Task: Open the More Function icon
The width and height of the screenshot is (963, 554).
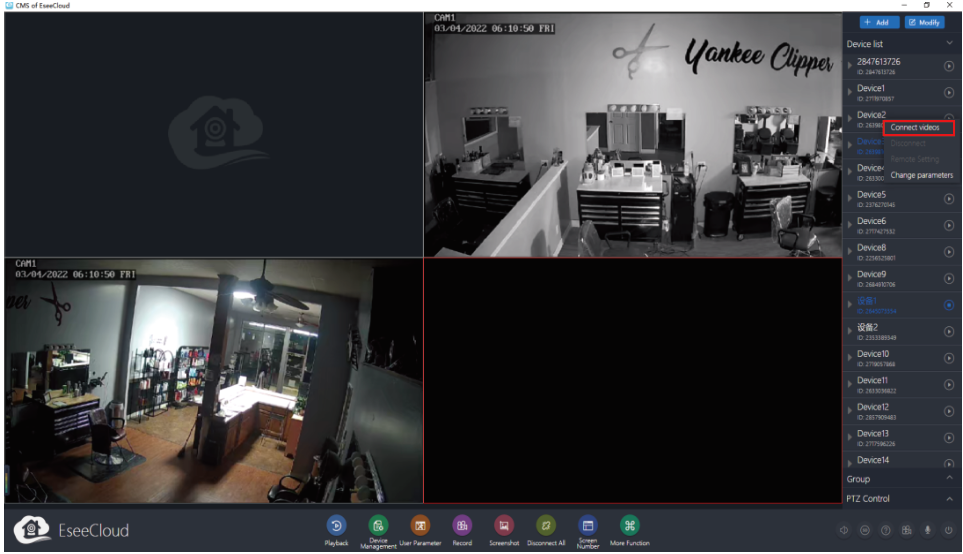Action: pos(630,524)
